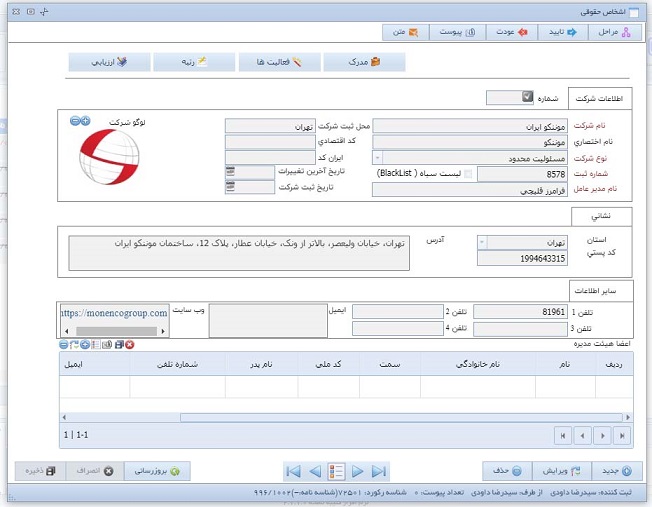Screen dimensions: 652x507
Task: Click the remove-logo minus icon
Action: pyautogui.click(x=75, y=121)
